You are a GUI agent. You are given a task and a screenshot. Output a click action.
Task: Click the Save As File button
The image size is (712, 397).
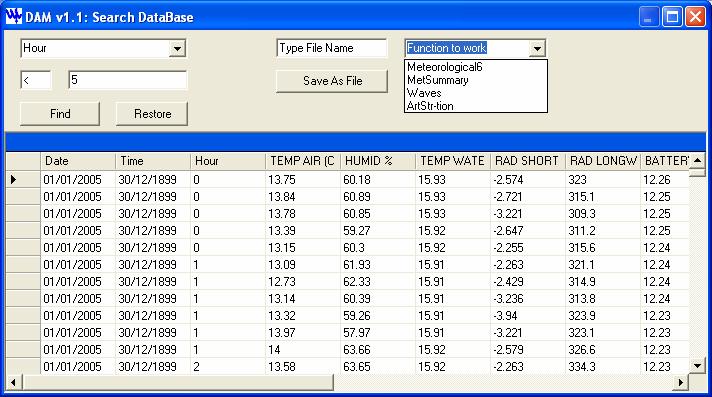pyautogui.click(x=332, y=81)
